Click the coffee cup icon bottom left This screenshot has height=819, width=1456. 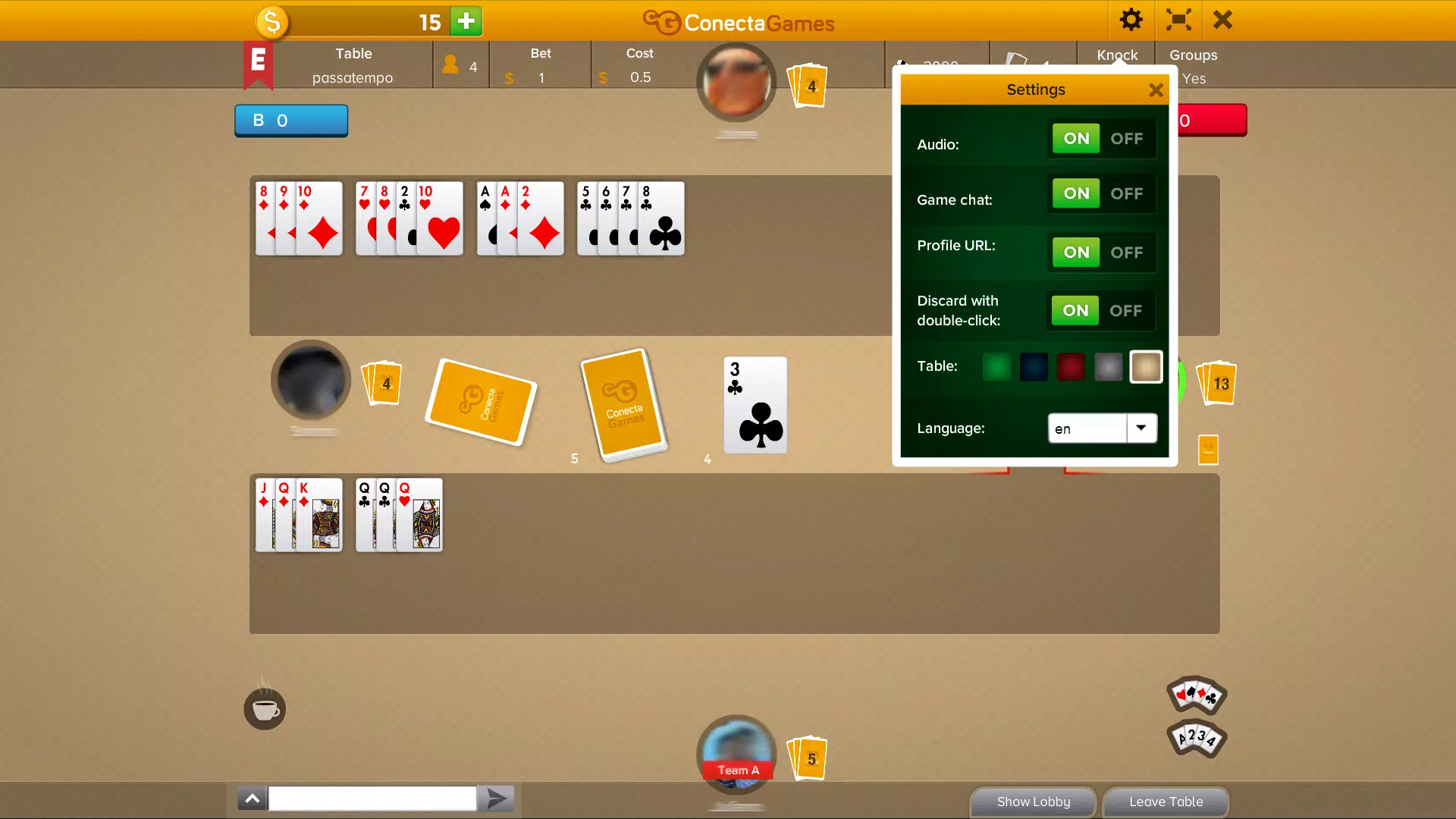tap(265, 709)
